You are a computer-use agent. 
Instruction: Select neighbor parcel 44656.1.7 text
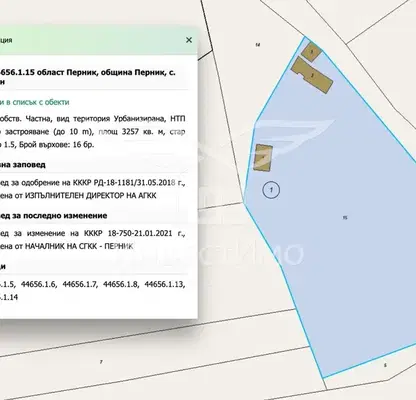tap(80, 284)
